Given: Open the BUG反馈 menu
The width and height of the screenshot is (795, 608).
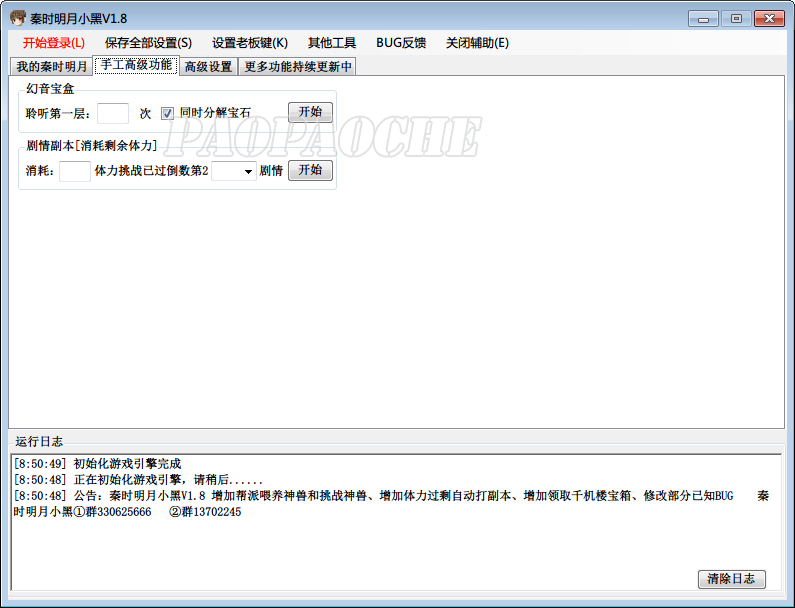Looking at the screenshot, I should (x=401, y=43).
